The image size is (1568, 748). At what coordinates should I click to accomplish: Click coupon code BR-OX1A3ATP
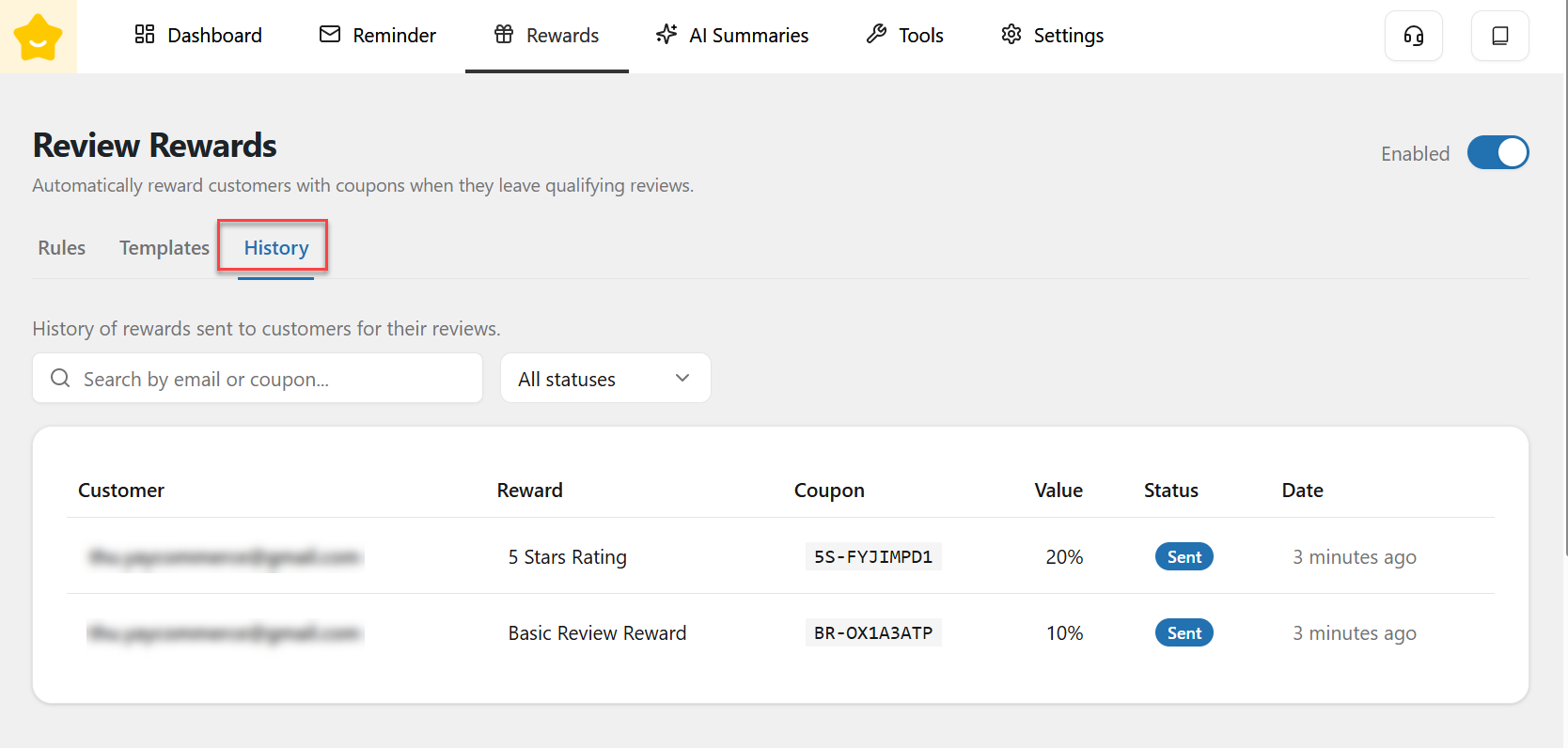pos(872,633)
